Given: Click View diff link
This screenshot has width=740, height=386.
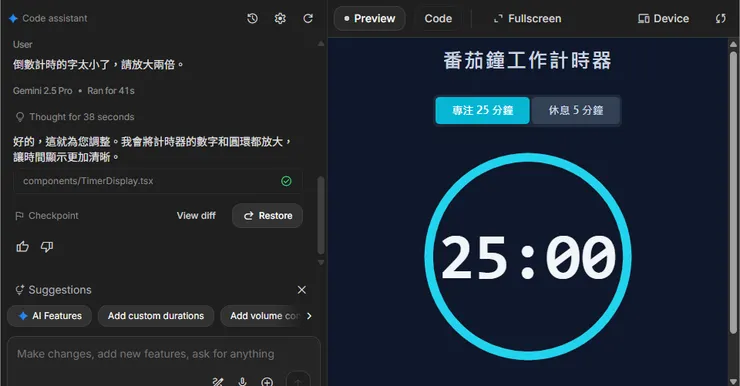Looking at the screenshot, I should (x=196, y=216).
